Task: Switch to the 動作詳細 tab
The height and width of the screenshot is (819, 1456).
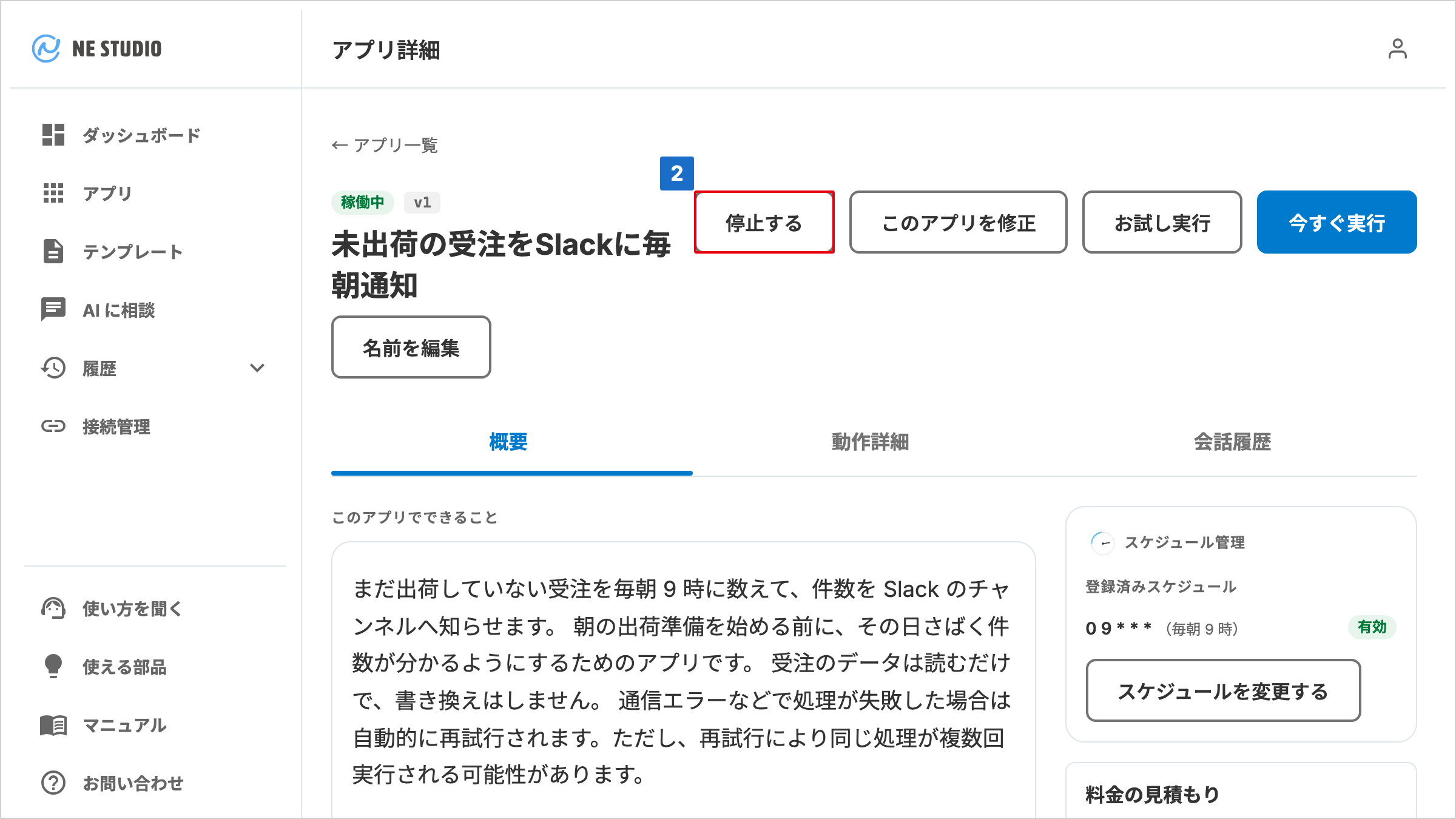Action: (870, 442)
